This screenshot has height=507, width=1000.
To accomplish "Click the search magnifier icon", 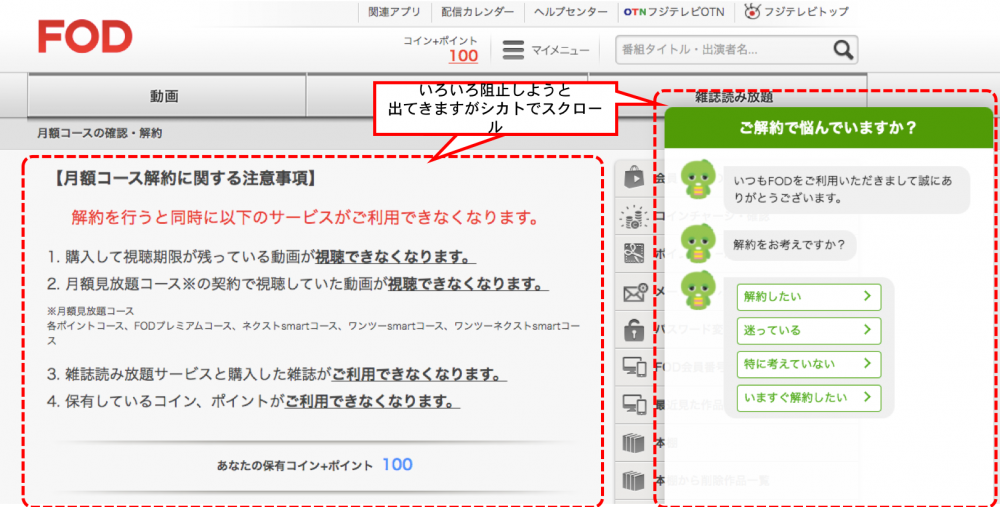I will [842, 50].
